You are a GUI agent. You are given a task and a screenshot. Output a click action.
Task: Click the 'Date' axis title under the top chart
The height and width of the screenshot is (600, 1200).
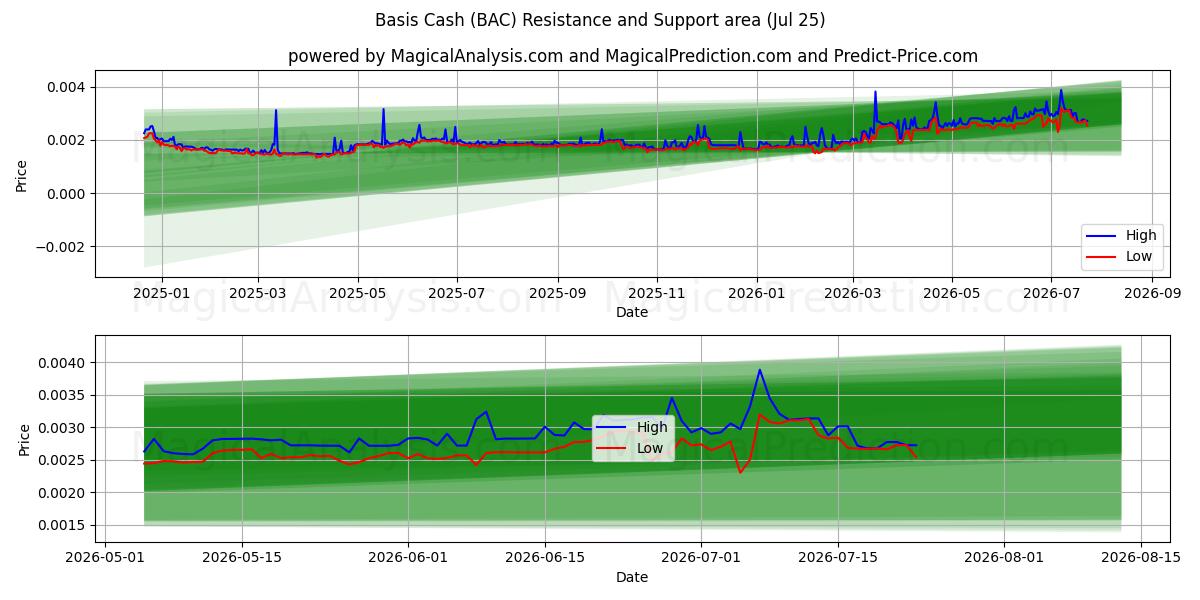coord(632,312)
